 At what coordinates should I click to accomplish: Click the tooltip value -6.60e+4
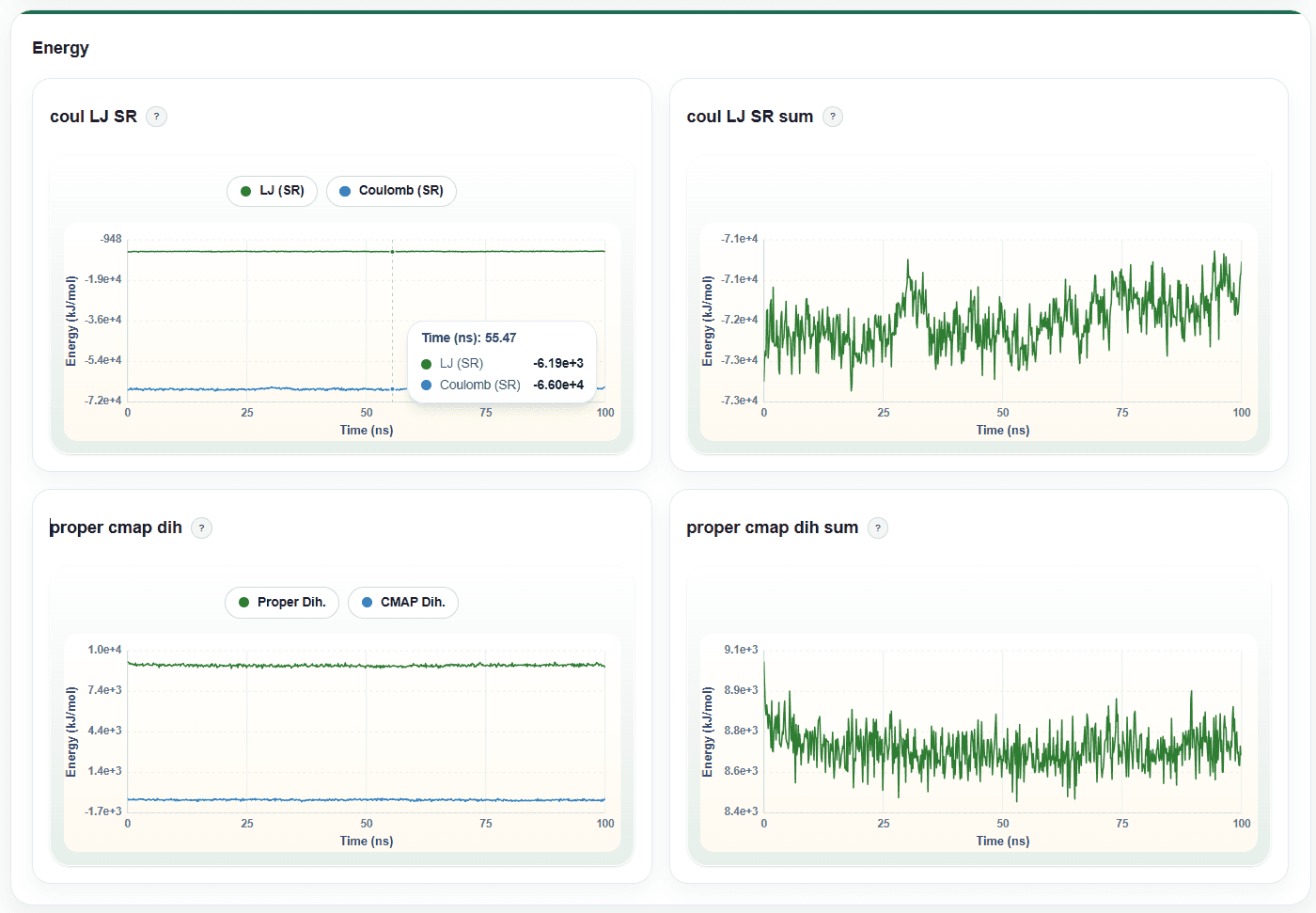558,385
